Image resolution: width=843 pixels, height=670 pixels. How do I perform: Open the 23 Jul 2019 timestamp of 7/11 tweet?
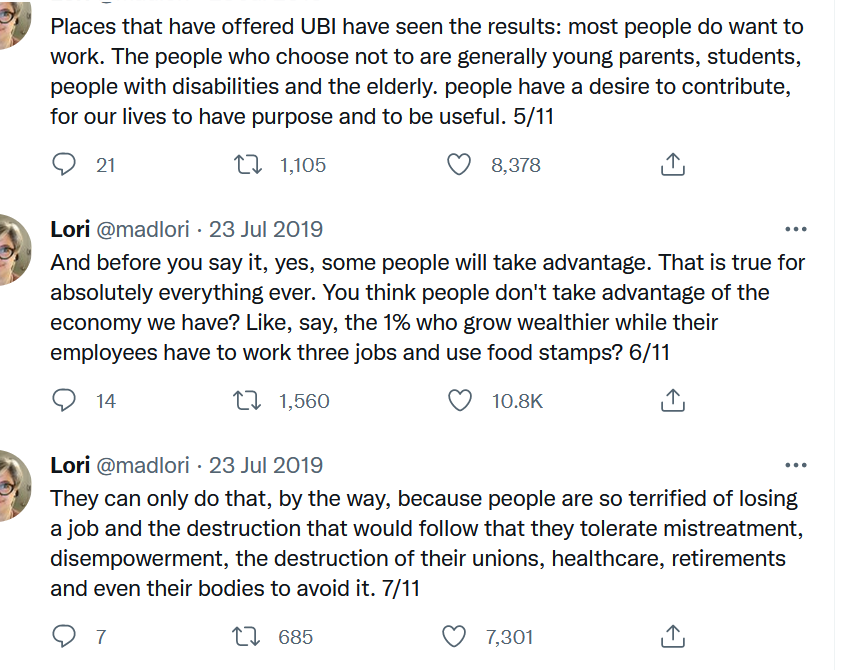(x=266, y=466)
